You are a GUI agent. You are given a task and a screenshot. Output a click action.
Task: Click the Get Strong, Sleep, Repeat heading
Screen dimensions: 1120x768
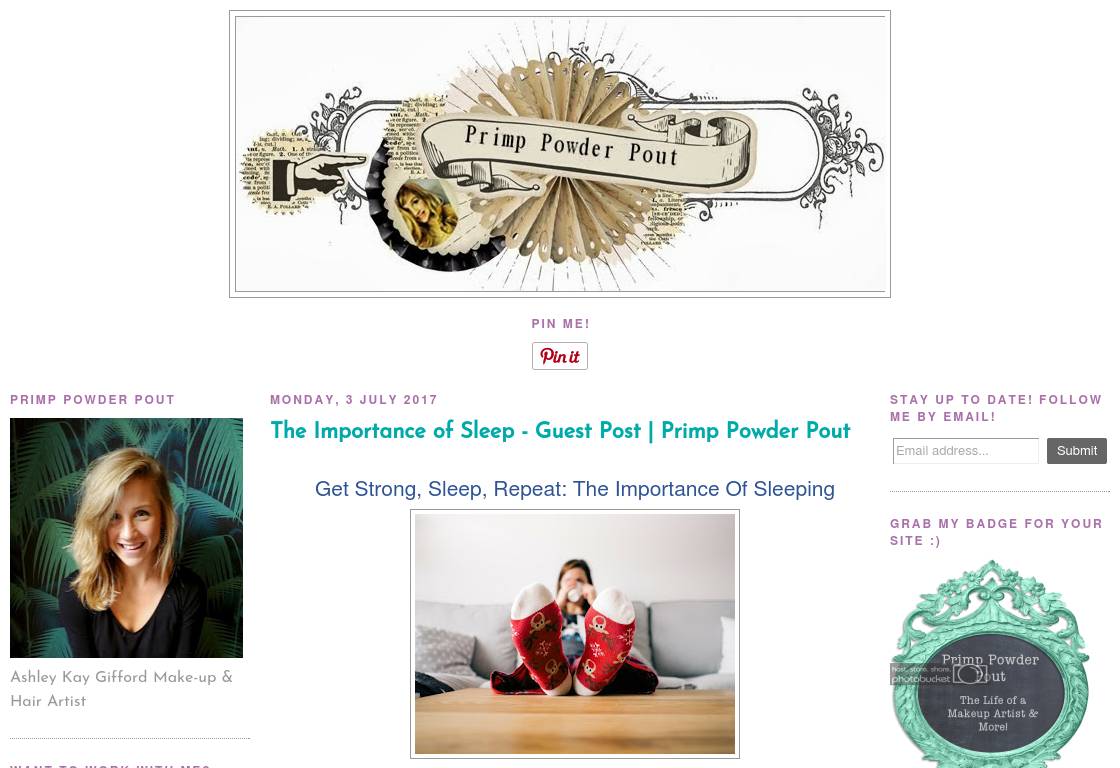click(575, 489)
